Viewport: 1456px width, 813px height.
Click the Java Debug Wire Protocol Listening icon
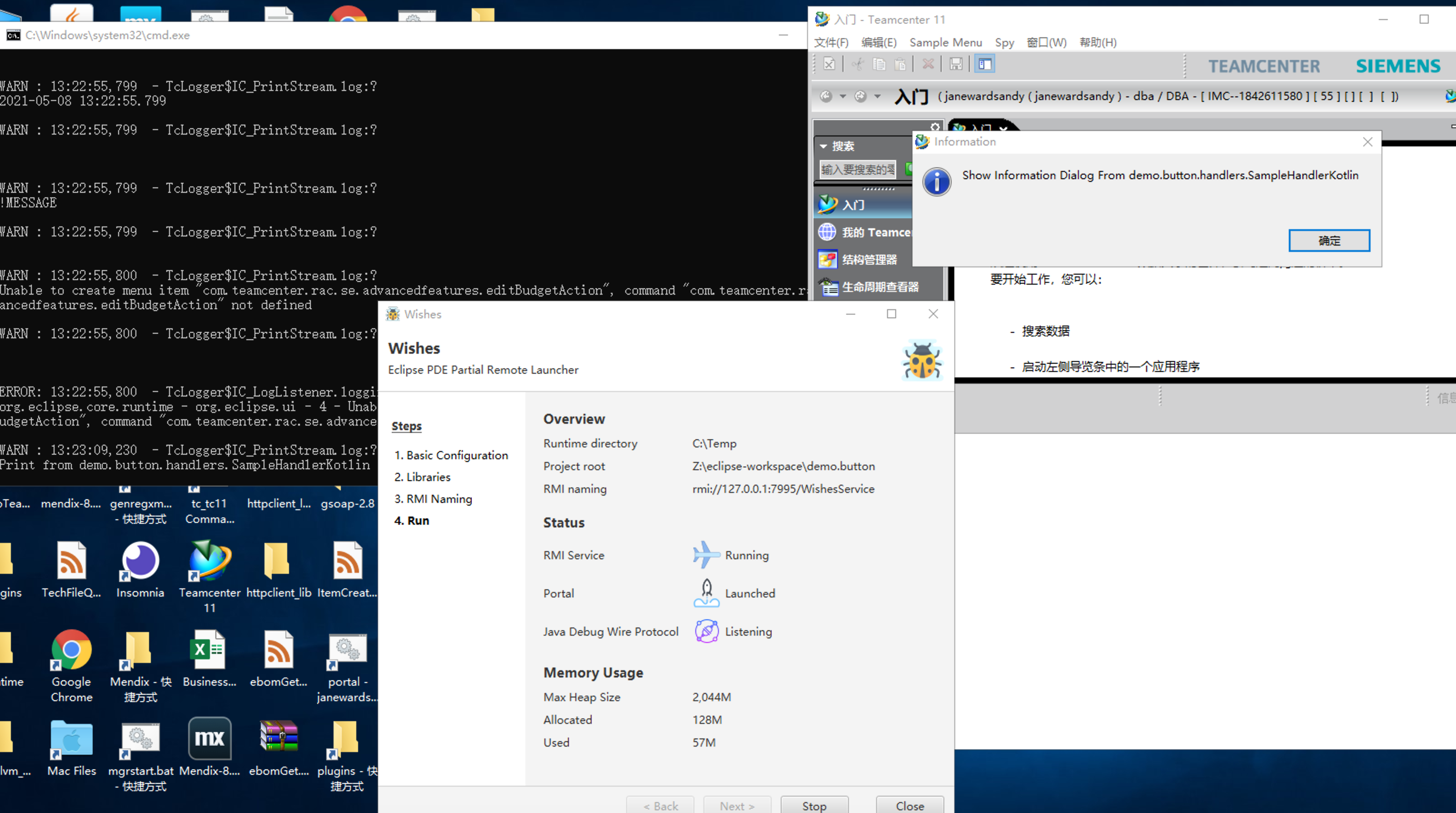[707, 632]
